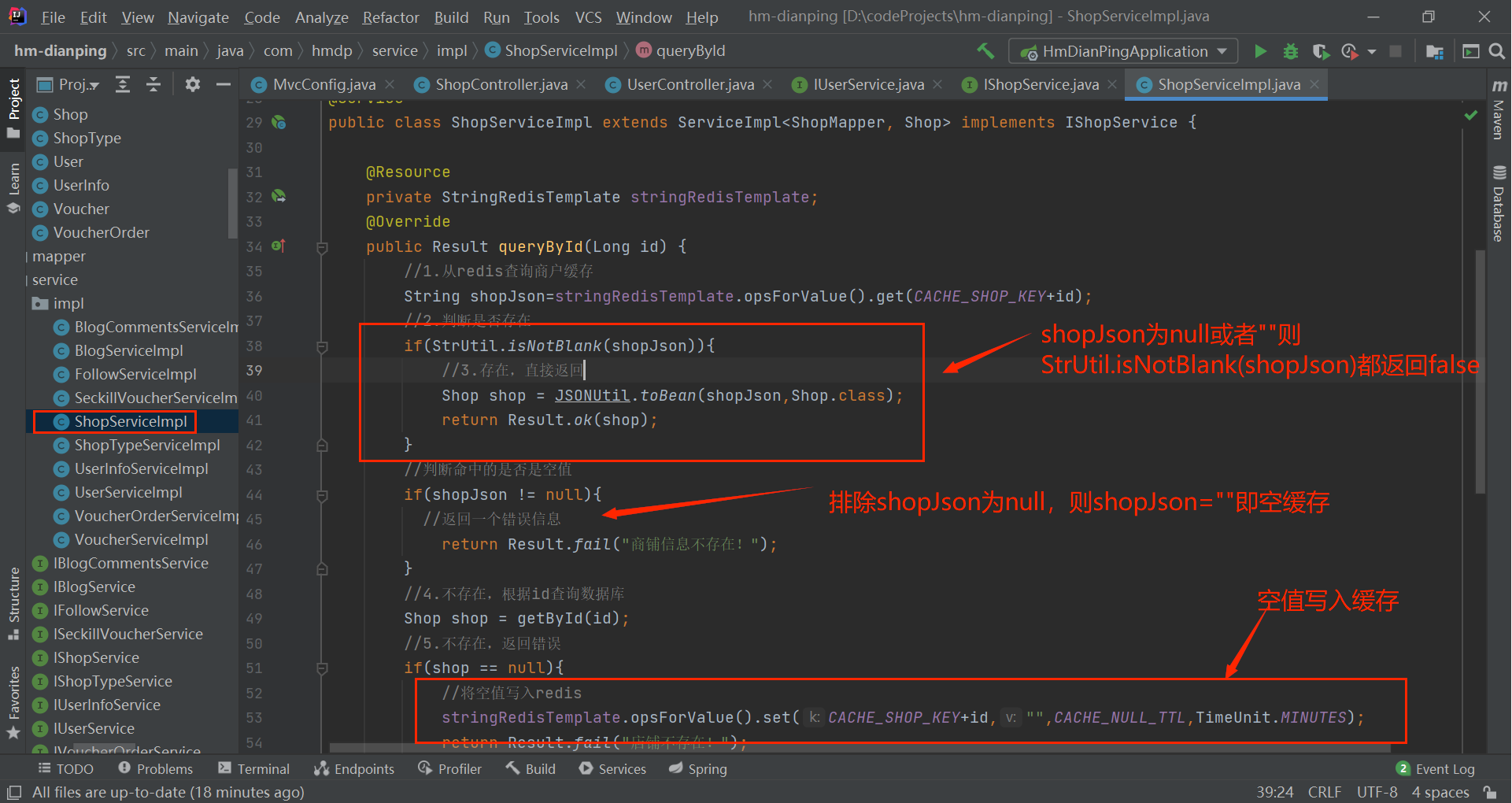
Task: Click the editor vertical scrollbar thumb
Action: (x=1480, y=370)
